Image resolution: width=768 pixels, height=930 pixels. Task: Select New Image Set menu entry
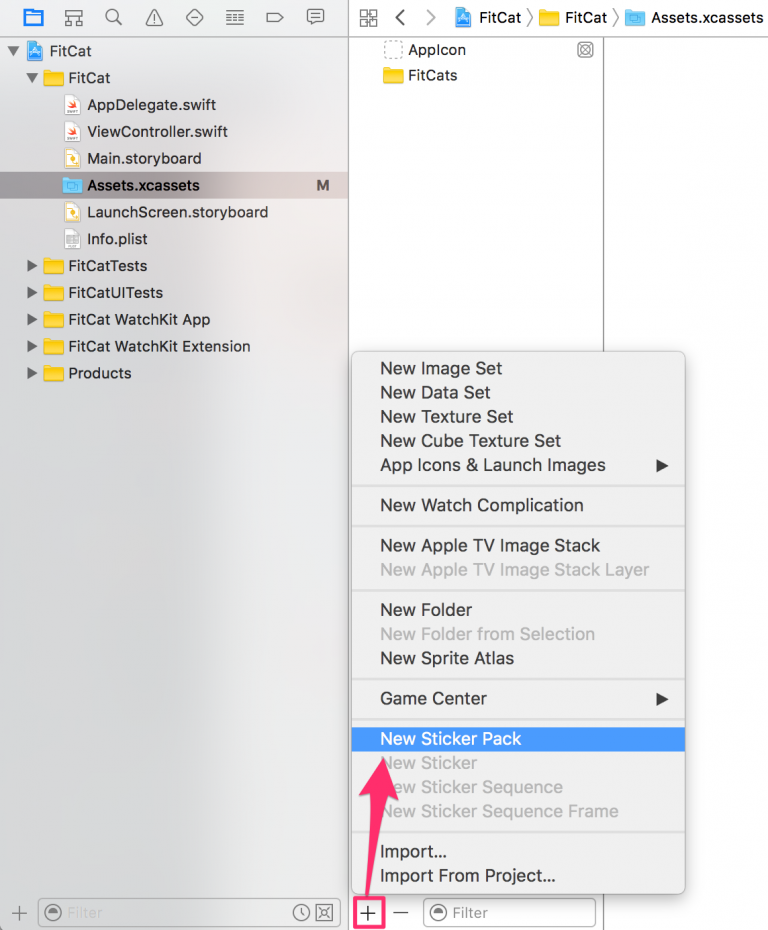click(x=441, y=369)
